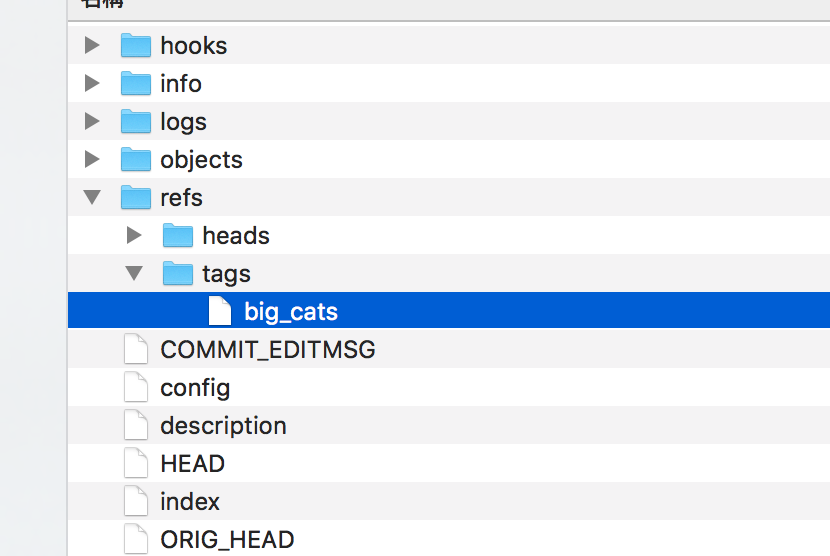The height and width of the screenshot is (556, 830).
Task: Select the ORIG_HEAD file
Action: click(x=227, y=540)
